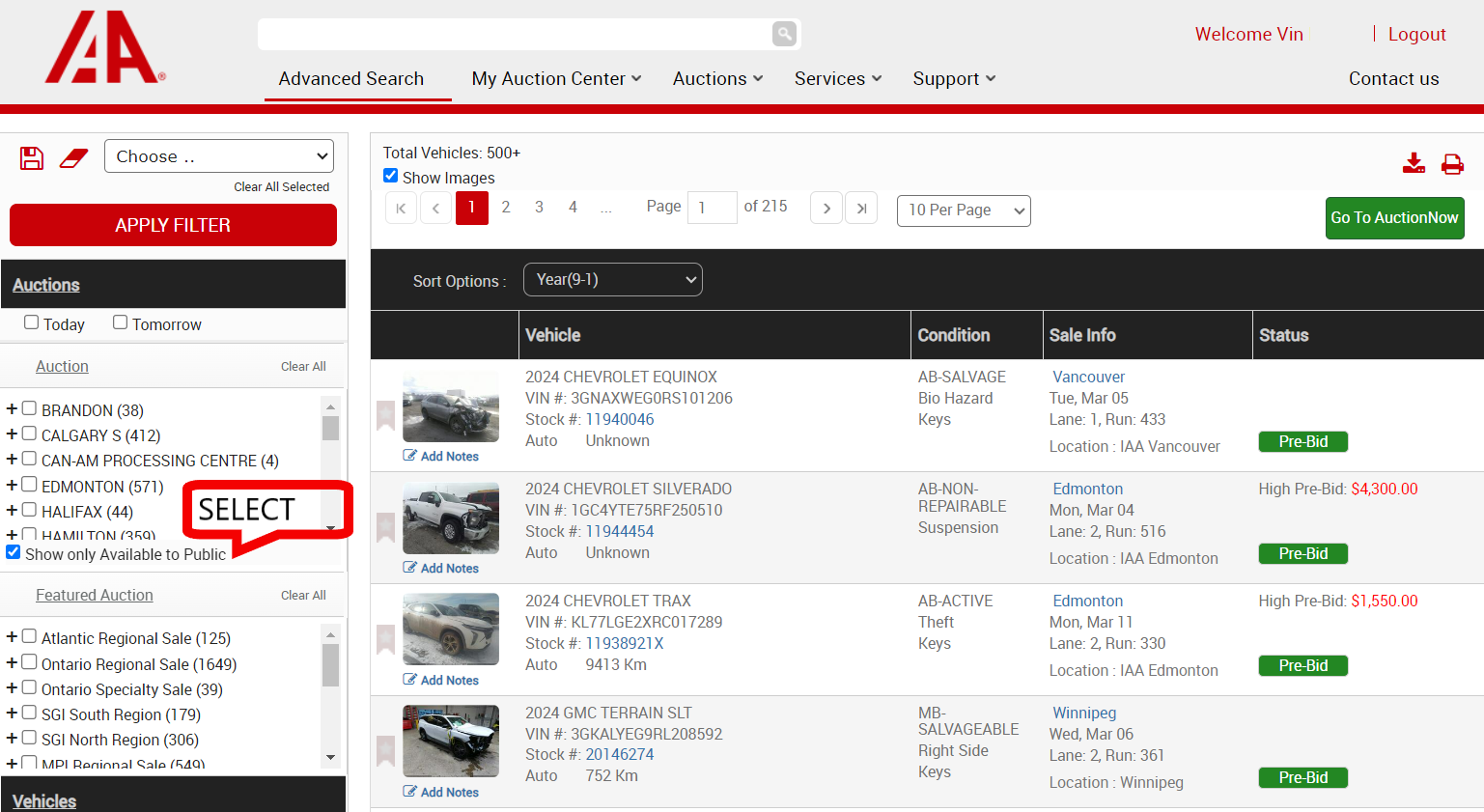
Task: Click the red print icon
Action: (1452, 164)
